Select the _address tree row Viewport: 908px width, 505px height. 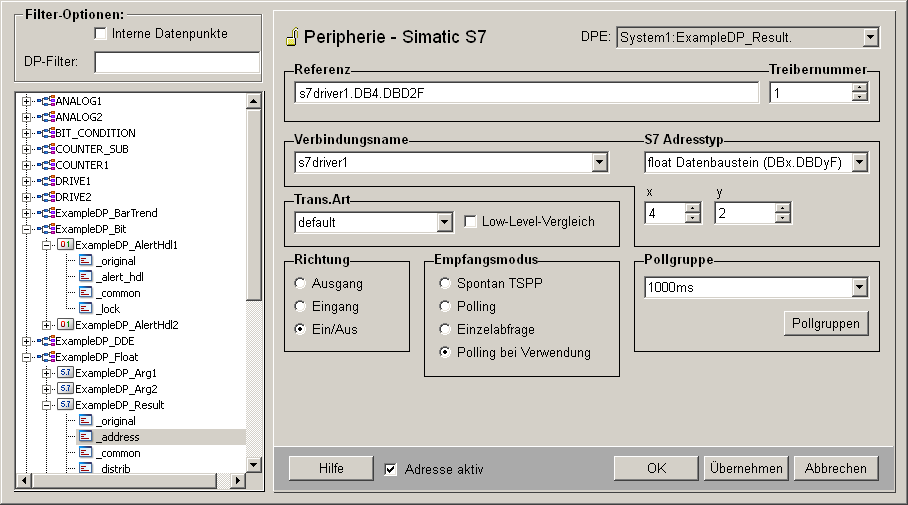click(x=161, y=437)
